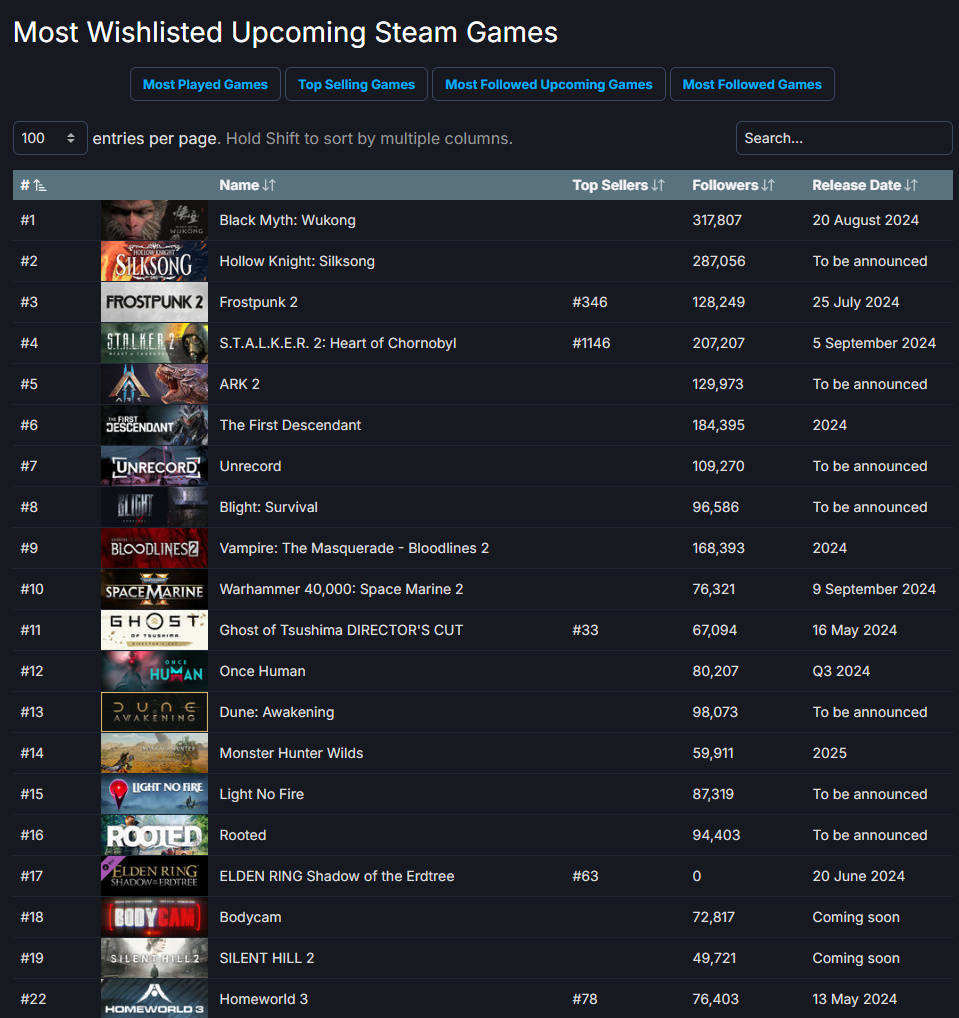Open the entries per page dropdown
Viewport: 959px width, 1018px height.
click(50, 138)
